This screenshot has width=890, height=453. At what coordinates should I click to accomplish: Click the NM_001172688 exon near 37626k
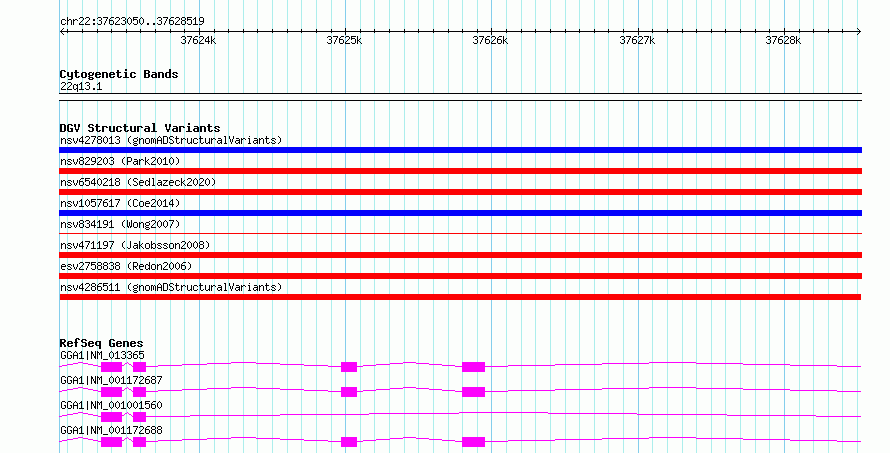[x=473, y=442]
